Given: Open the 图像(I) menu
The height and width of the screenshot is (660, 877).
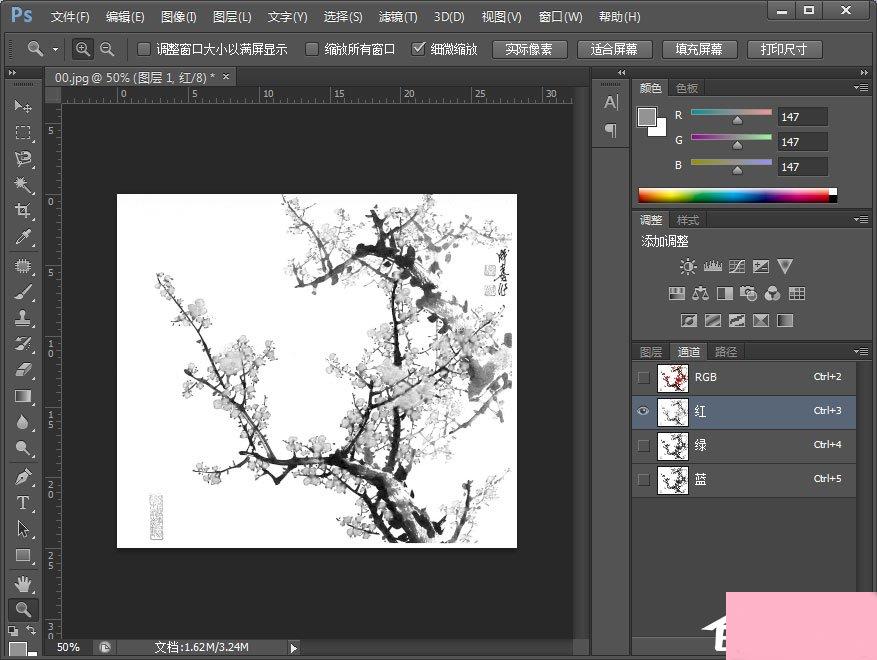Looking at the screenshot, I should [x=179, y=17].
